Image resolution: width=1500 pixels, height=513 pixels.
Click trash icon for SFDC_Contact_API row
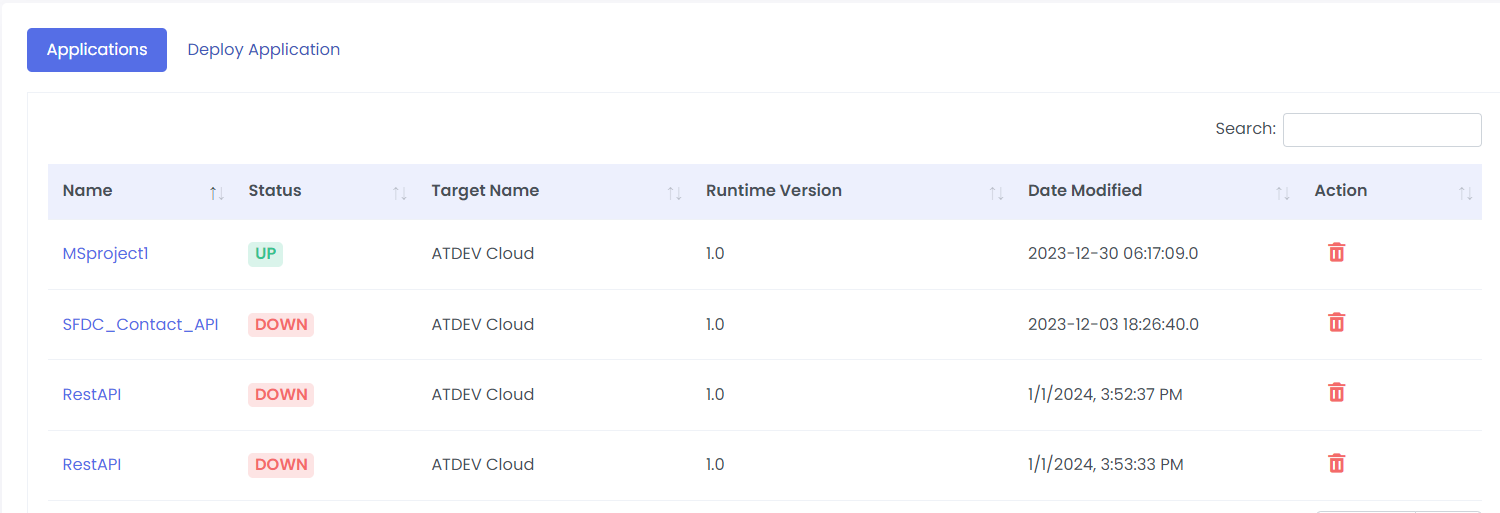(x=1336, y=323)
